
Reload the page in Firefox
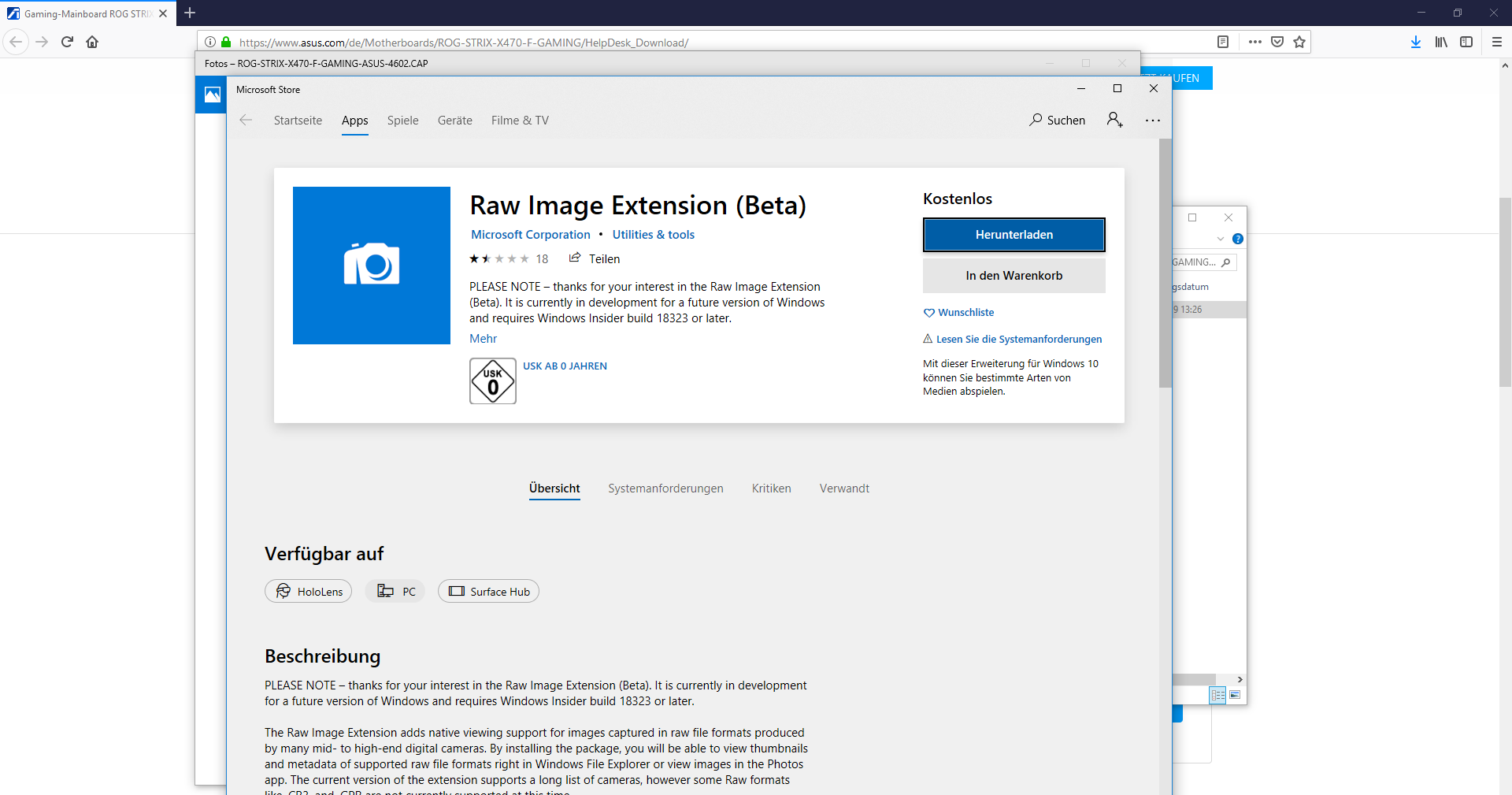pos(68,42)
